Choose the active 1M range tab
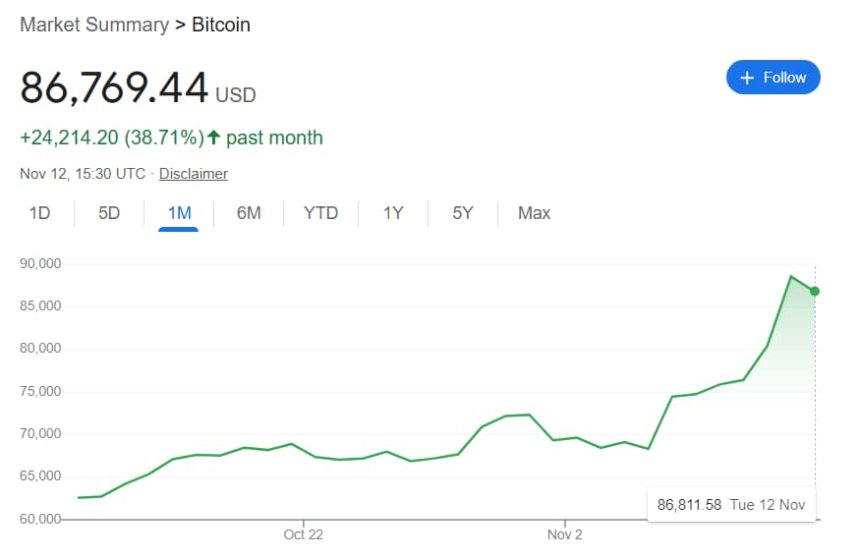 pos(179,213)
